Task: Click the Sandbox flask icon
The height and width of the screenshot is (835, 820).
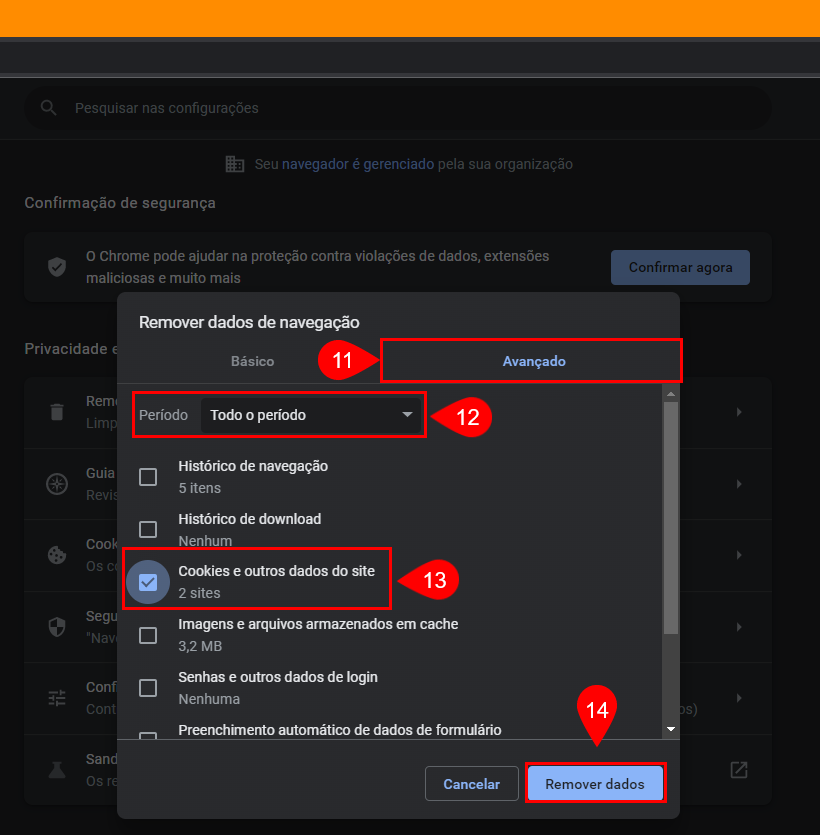Action: 57,769
